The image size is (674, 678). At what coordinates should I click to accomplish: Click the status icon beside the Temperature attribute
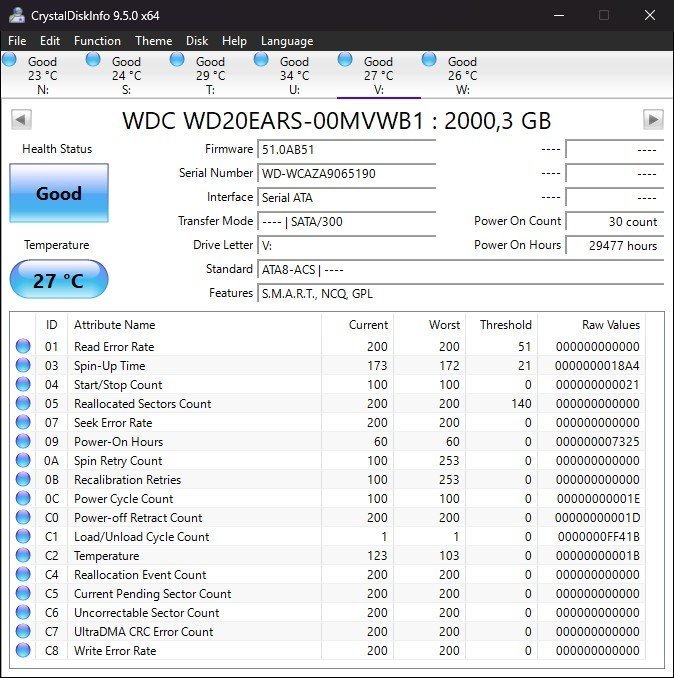[x=23, y=556]
